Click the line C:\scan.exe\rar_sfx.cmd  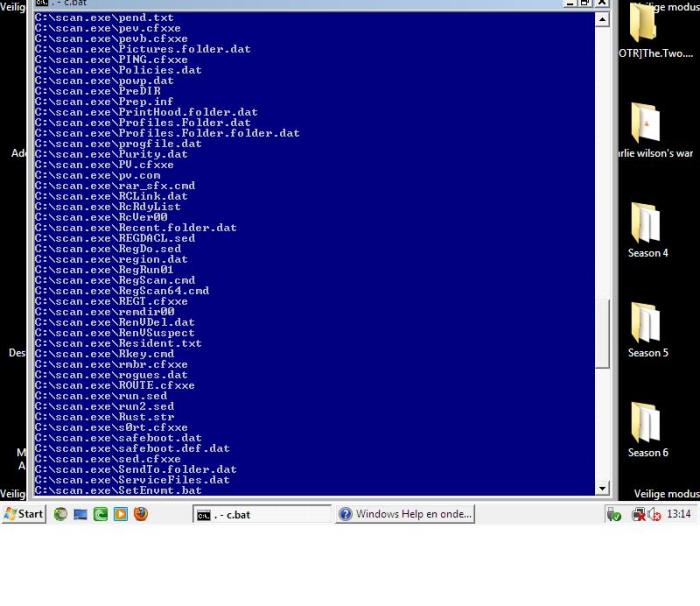(x=115, y=186)
